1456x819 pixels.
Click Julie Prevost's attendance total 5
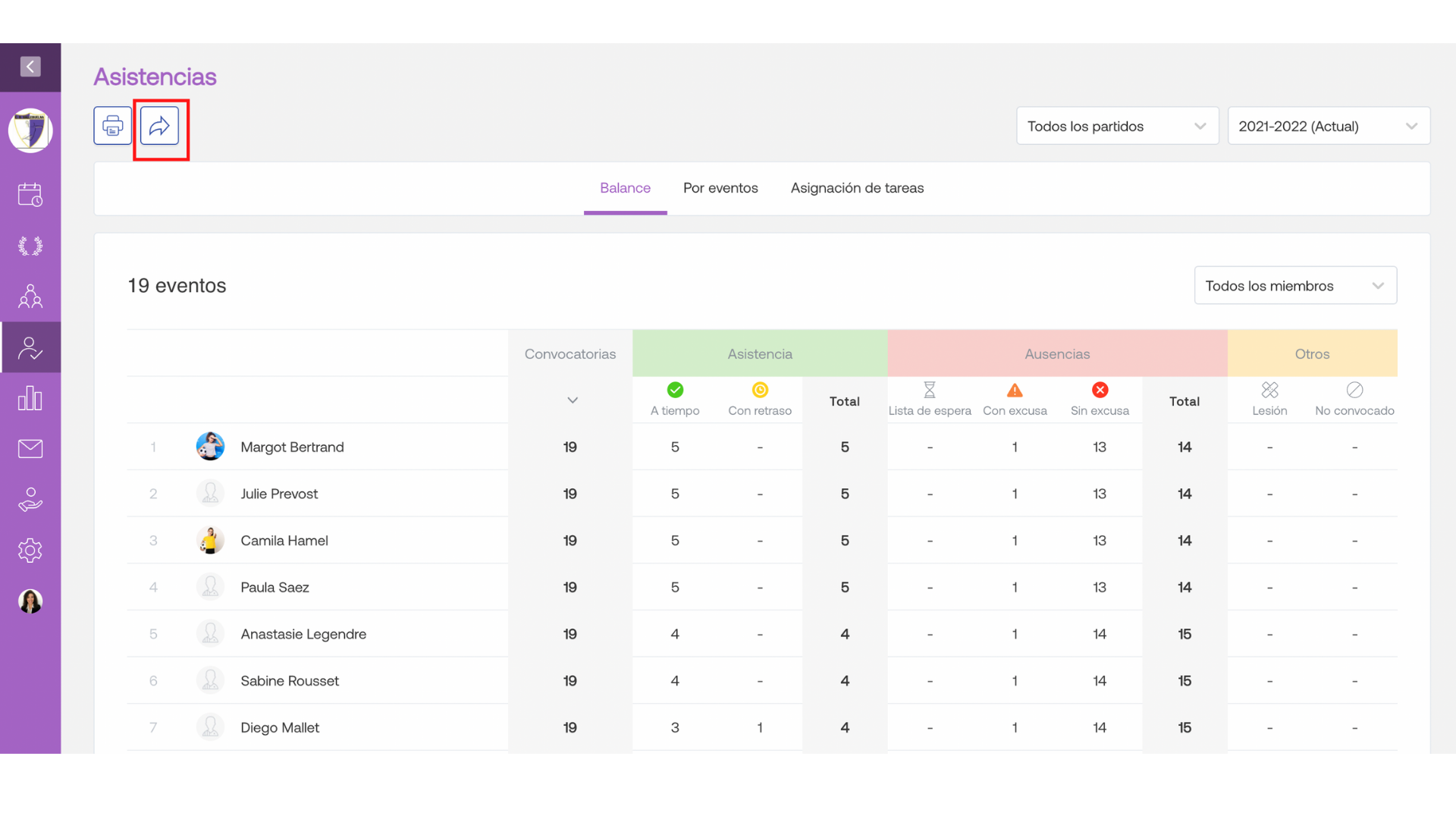(845, 494)
